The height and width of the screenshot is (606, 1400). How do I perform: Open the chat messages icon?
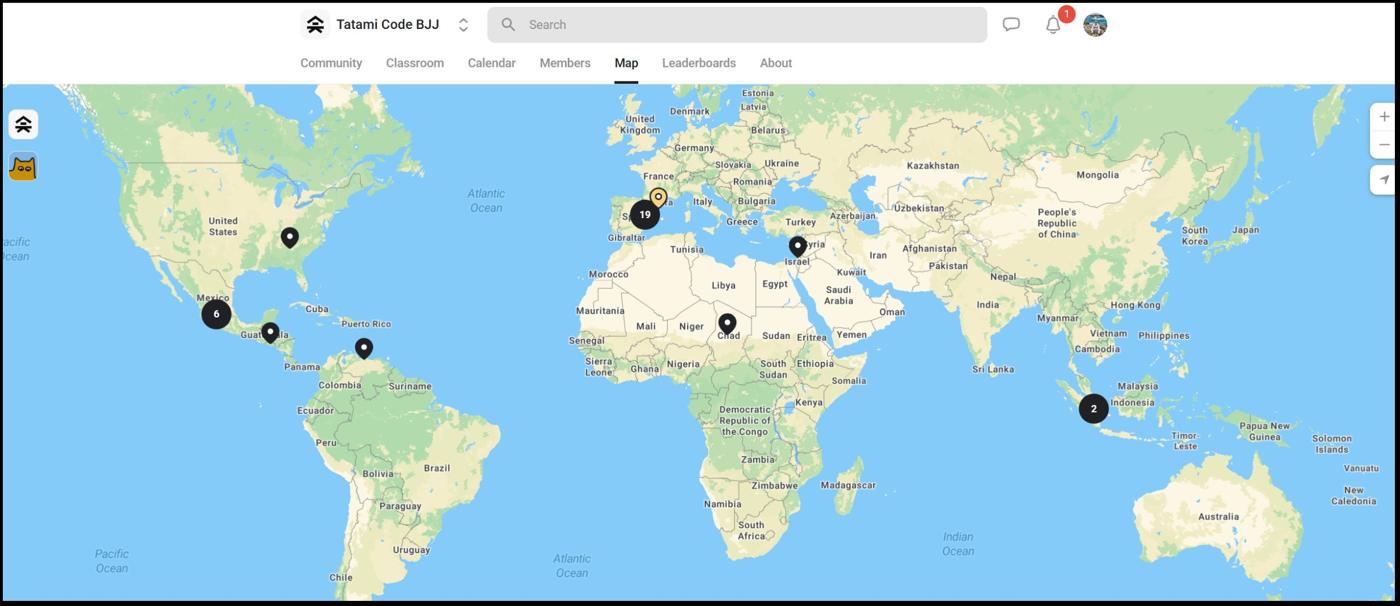[1011, 25]
